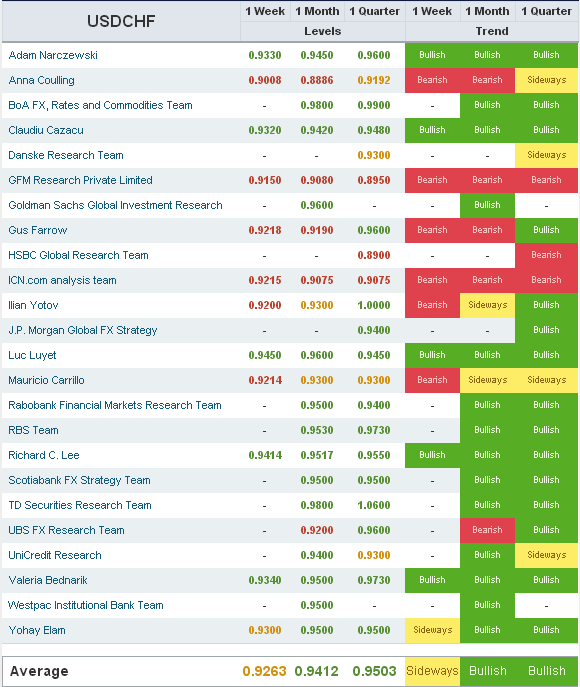Image resolution: width=580 pixels, height=687 pixels.
Task: Select ICN.com 1 Week level 0.9215
Action: 265,280
